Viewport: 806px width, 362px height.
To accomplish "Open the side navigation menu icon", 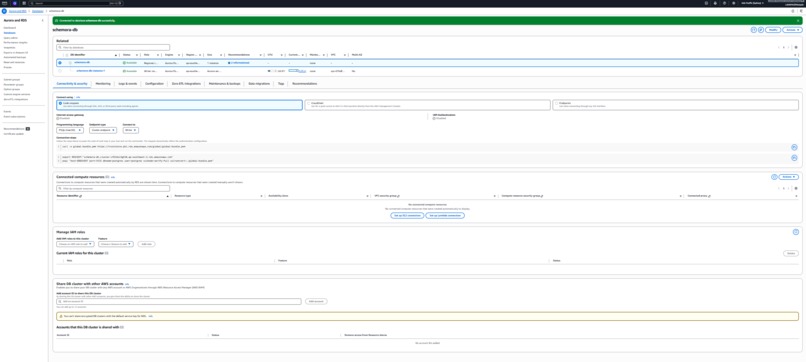I will click(x=4, y=11).
